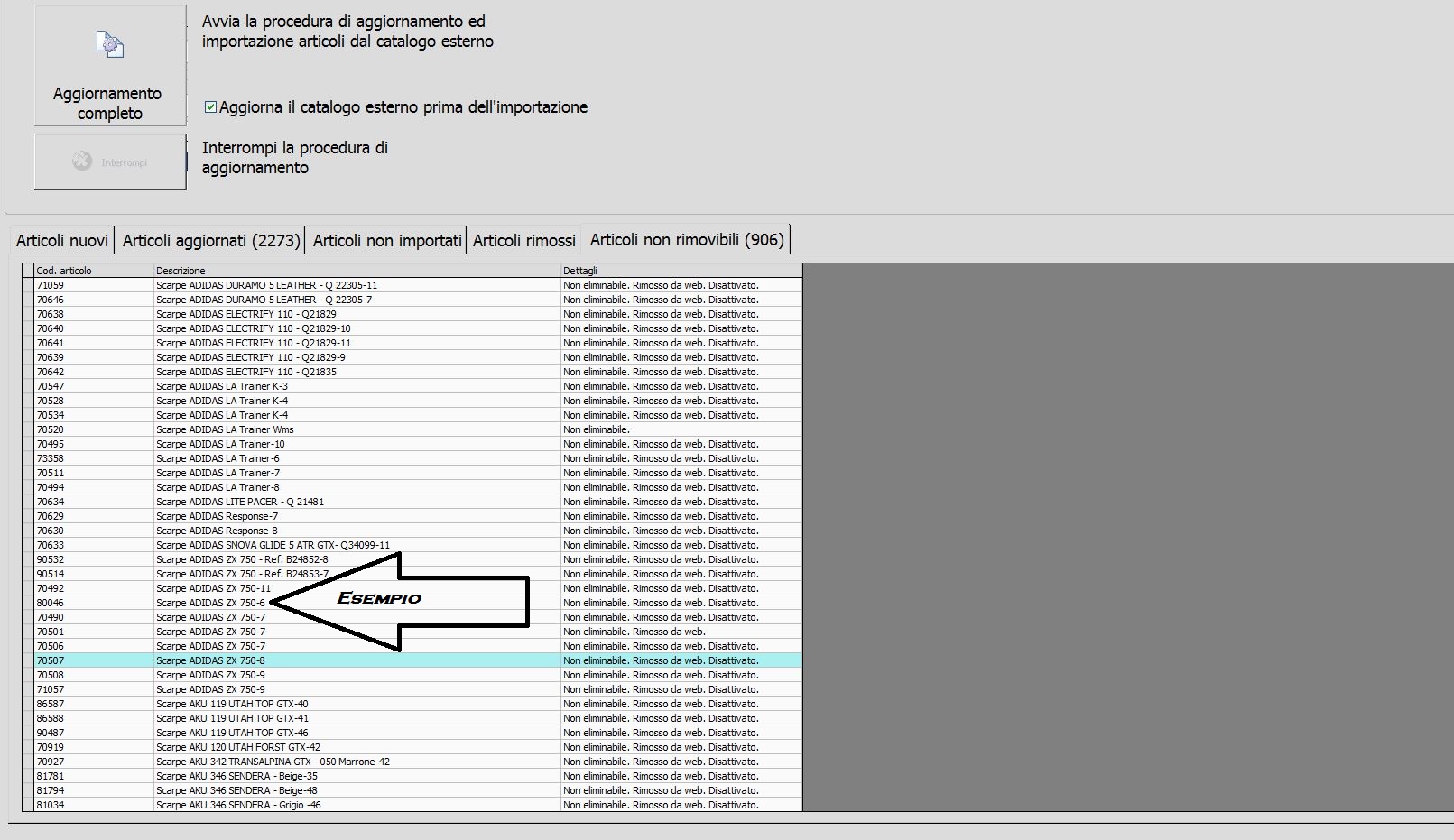
Task: Click details cell of row 71059
Action: [681, 285]
